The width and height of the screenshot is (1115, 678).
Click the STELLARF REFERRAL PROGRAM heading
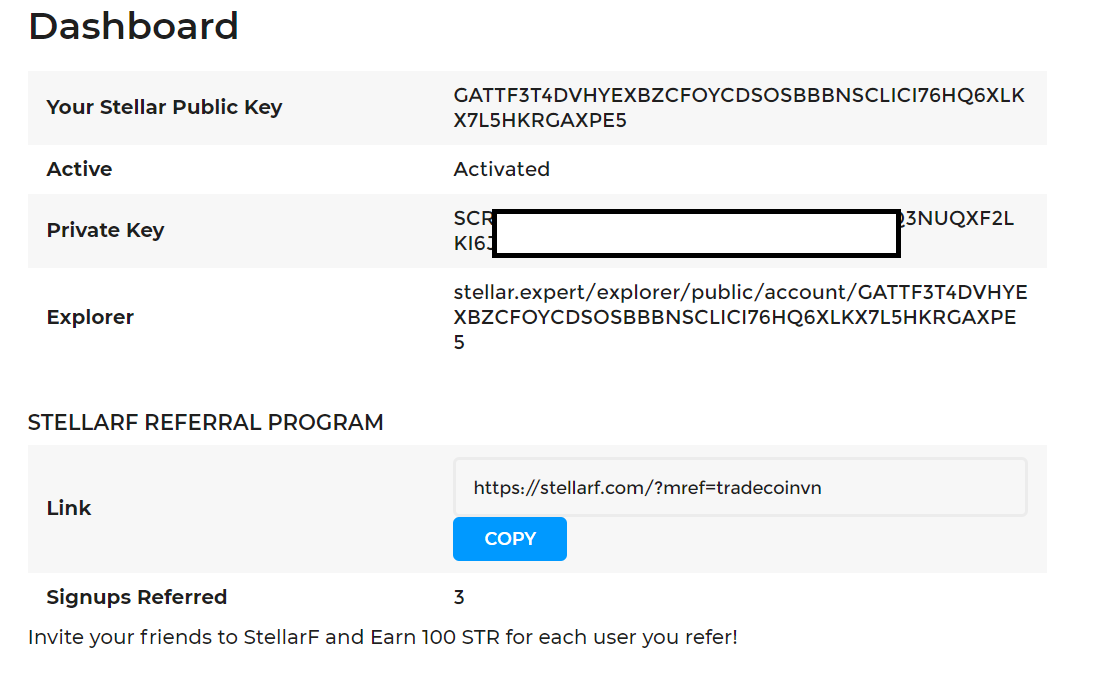[205, 422]
